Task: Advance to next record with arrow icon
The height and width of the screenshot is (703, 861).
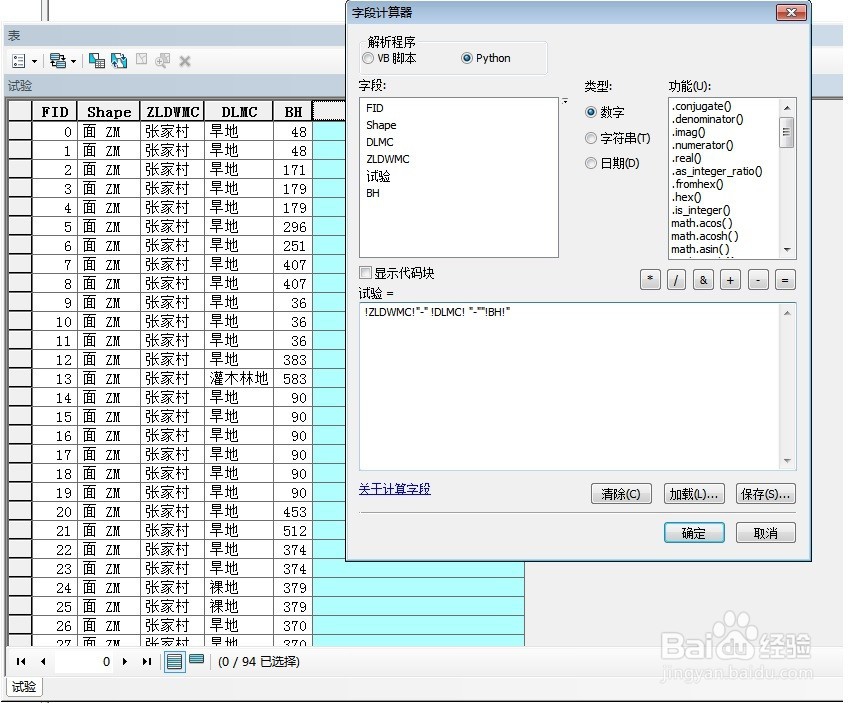Action: (125, 661)
